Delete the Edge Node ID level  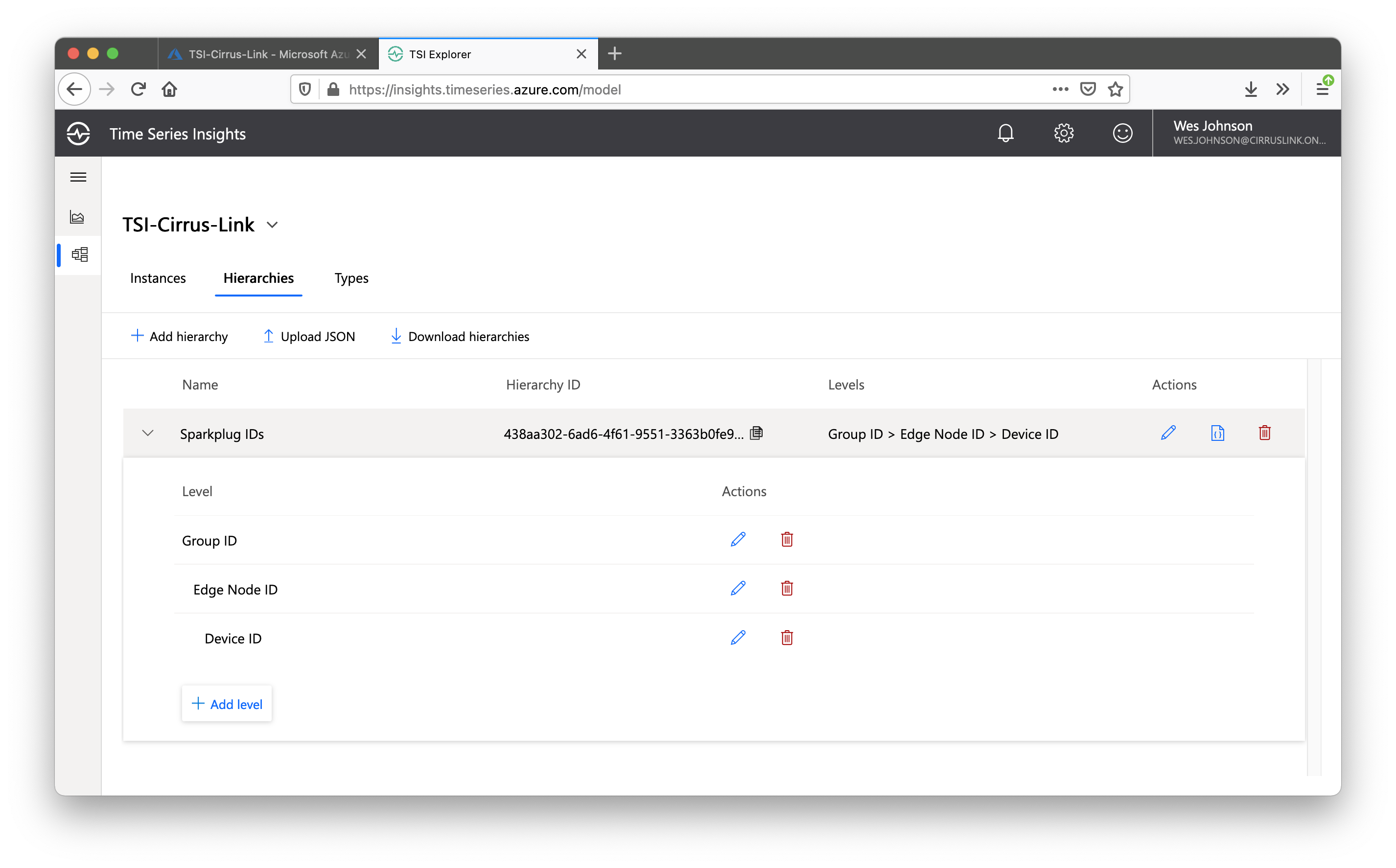[786, 589]
